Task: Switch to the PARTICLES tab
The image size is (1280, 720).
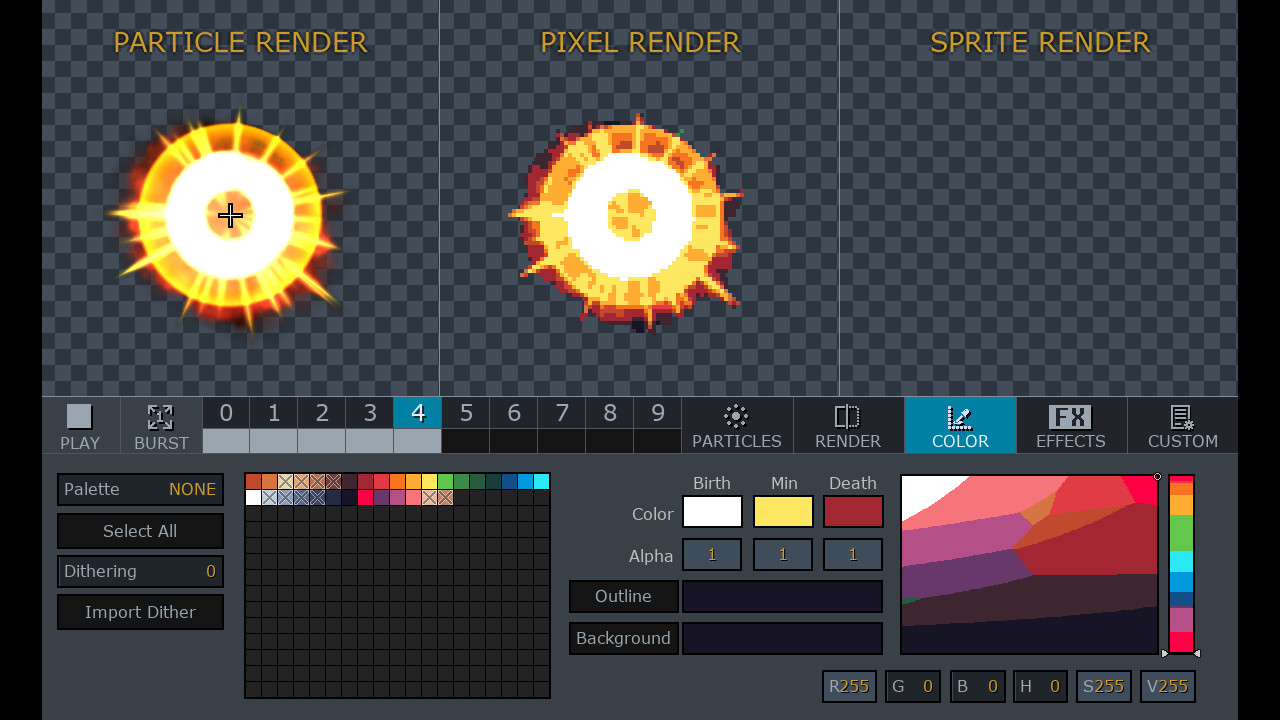Action: (736, 440)
